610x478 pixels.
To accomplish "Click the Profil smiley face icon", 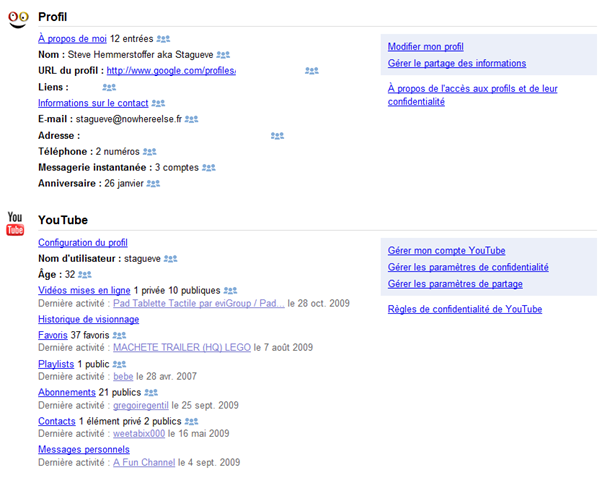I will click(x=18, y=19).
